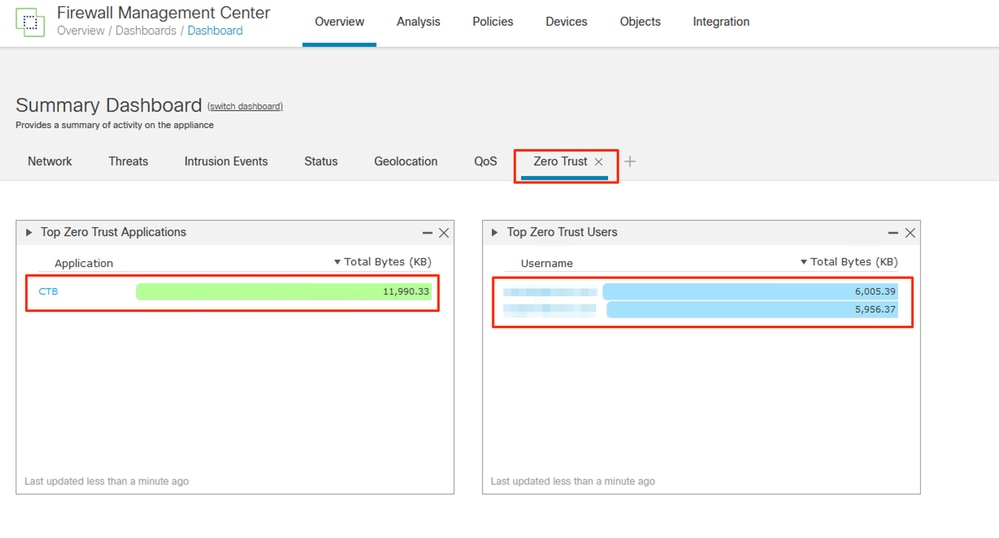999x538 pixels.
Task: Open the CTB application link
Action: tap(48, 291)
